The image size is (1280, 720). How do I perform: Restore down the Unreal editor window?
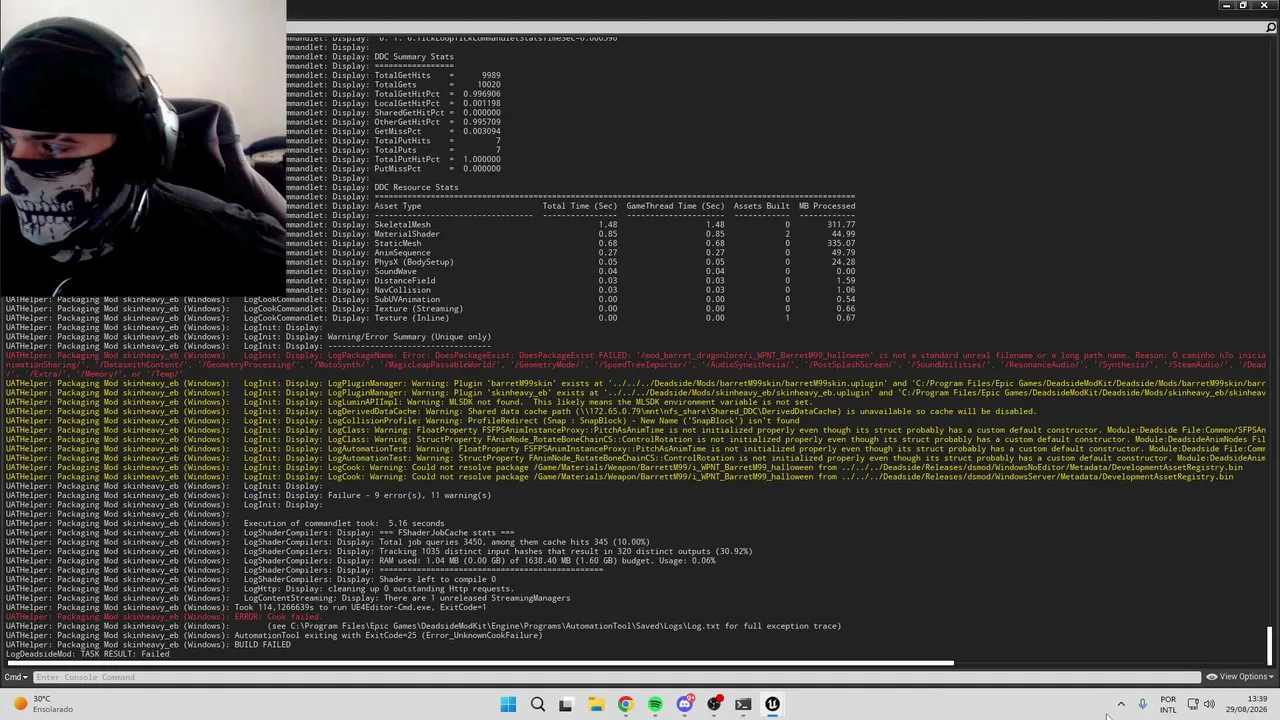pos(1244,5)
